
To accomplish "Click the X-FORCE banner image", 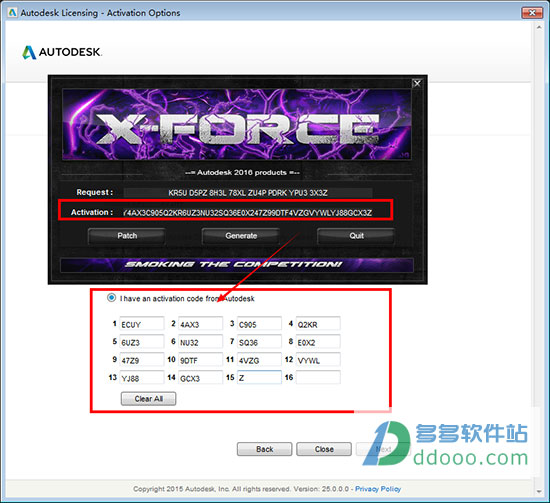I will tap(237, 124).
